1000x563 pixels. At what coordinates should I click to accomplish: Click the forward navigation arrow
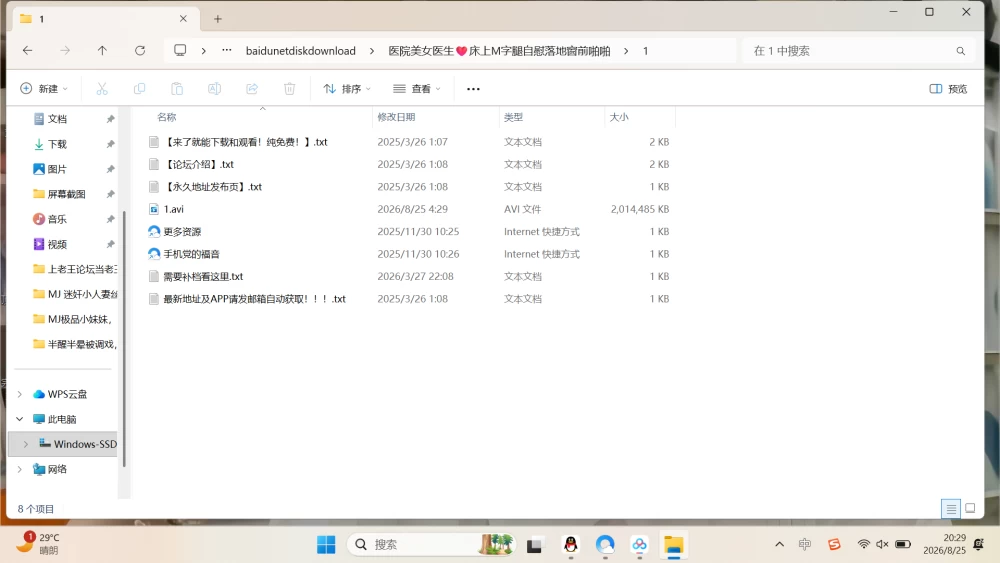click(x=65, y=50)
